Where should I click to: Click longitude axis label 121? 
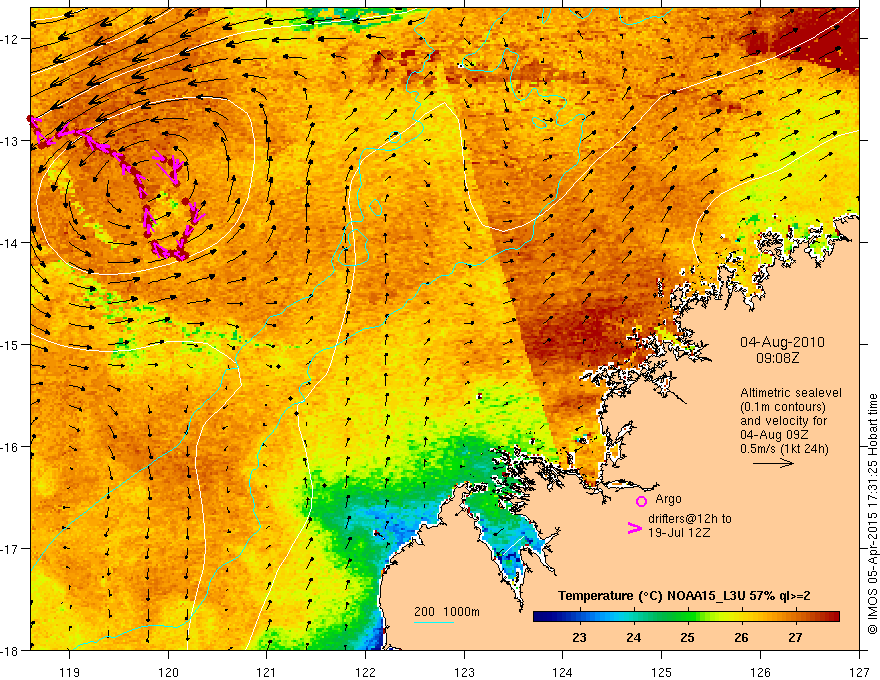click(x=267, y=672)
